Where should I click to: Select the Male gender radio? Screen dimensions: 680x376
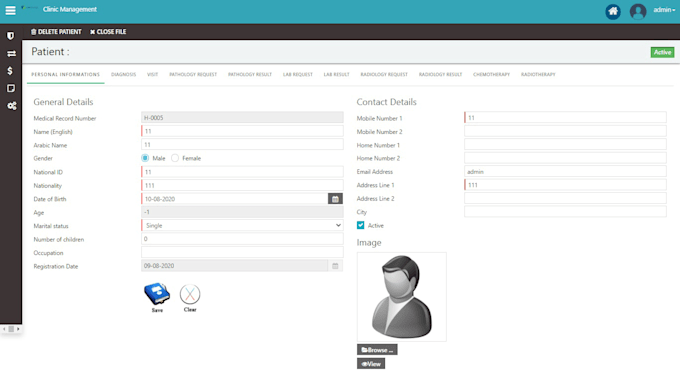point(145,158)
